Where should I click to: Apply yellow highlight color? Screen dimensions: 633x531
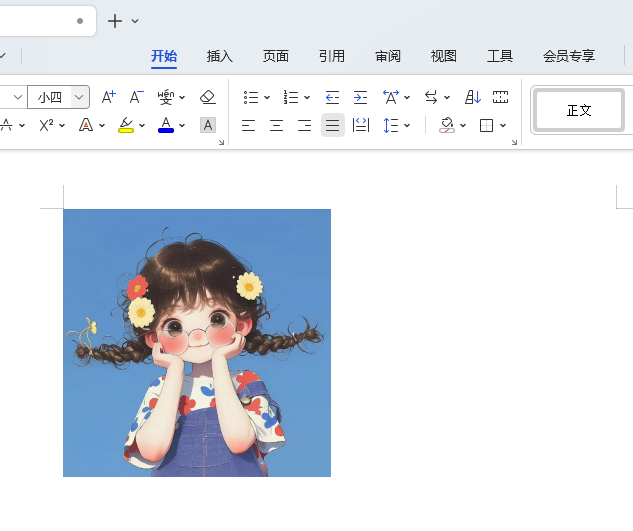[126, 125]
